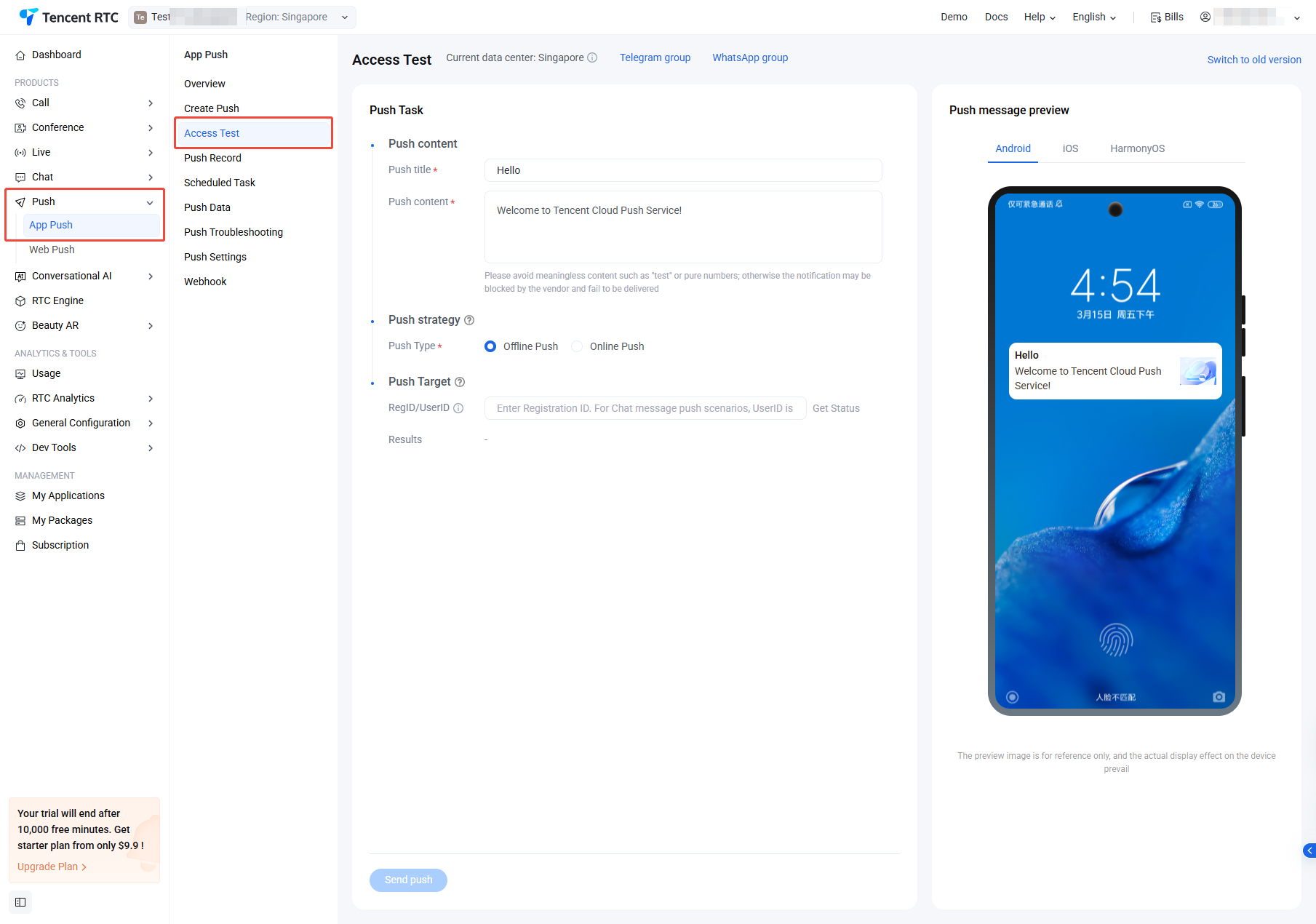Screen dimensions: 1316x924
Task: Open the Telegram group link
Action: coord(655,57)
